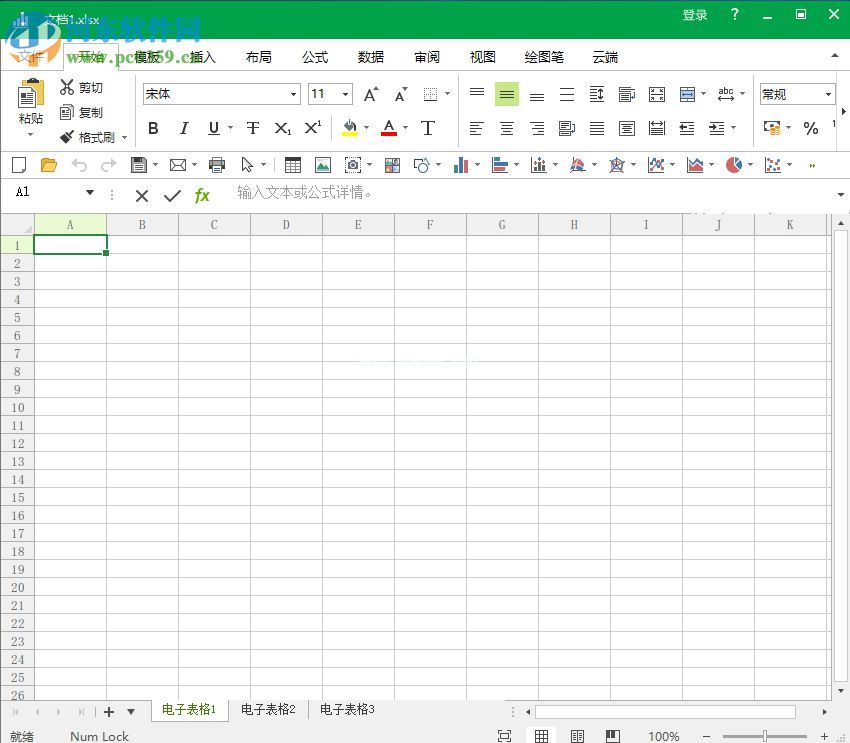Select the Undo arrow icon
This screenshot has width=850, height=743.
tap(78, 164)
